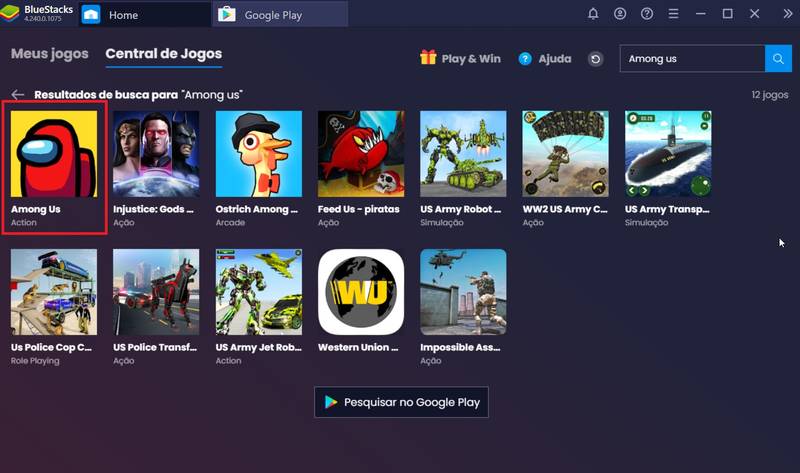Click the Play & Win gift icon
This screenshot has width=800, height=473.
click(428, 57)
